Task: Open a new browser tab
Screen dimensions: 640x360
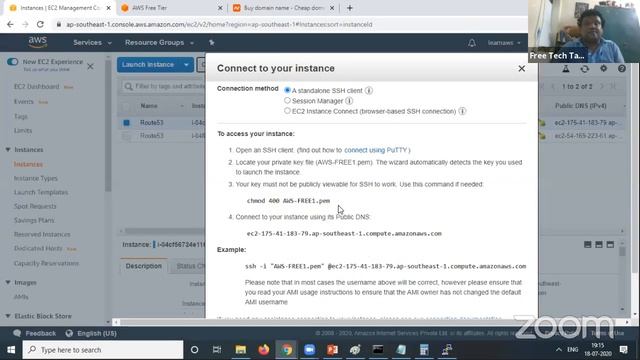Action: 349,8
